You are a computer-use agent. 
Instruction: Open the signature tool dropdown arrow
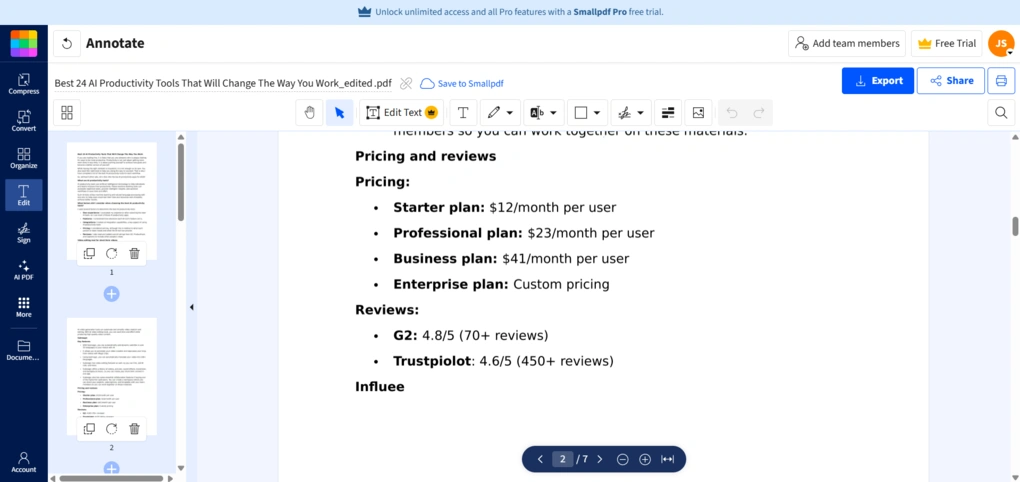click(x=641, y=113)
